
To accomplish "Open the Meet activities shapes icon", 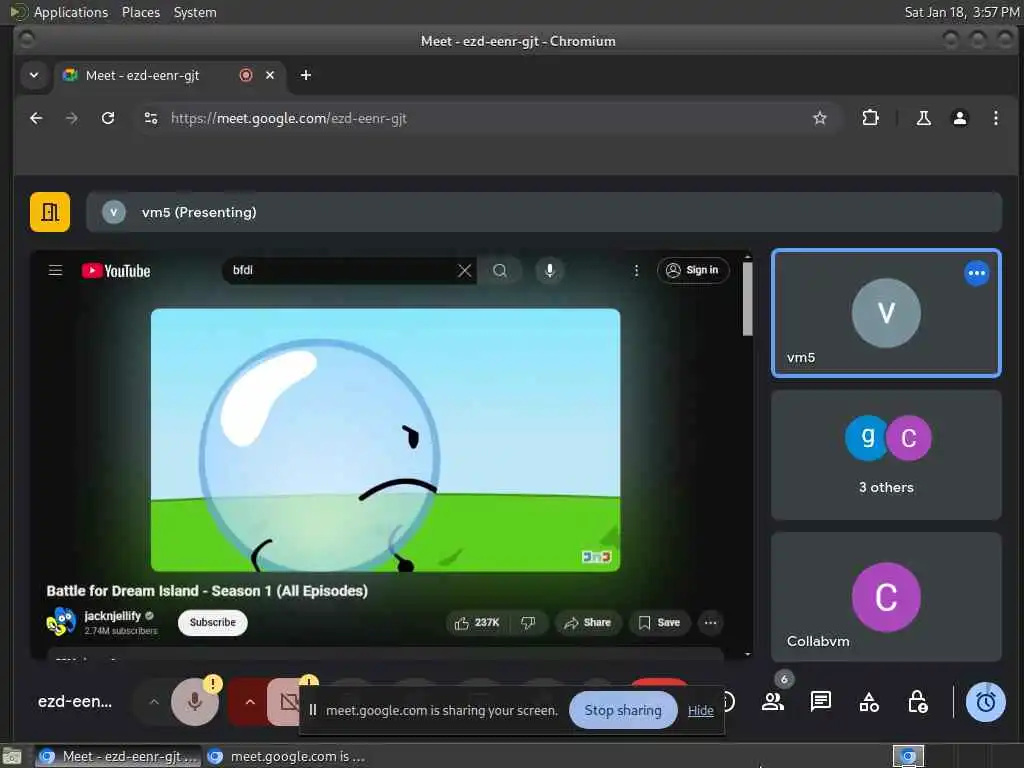I will [x=869, y=702].
